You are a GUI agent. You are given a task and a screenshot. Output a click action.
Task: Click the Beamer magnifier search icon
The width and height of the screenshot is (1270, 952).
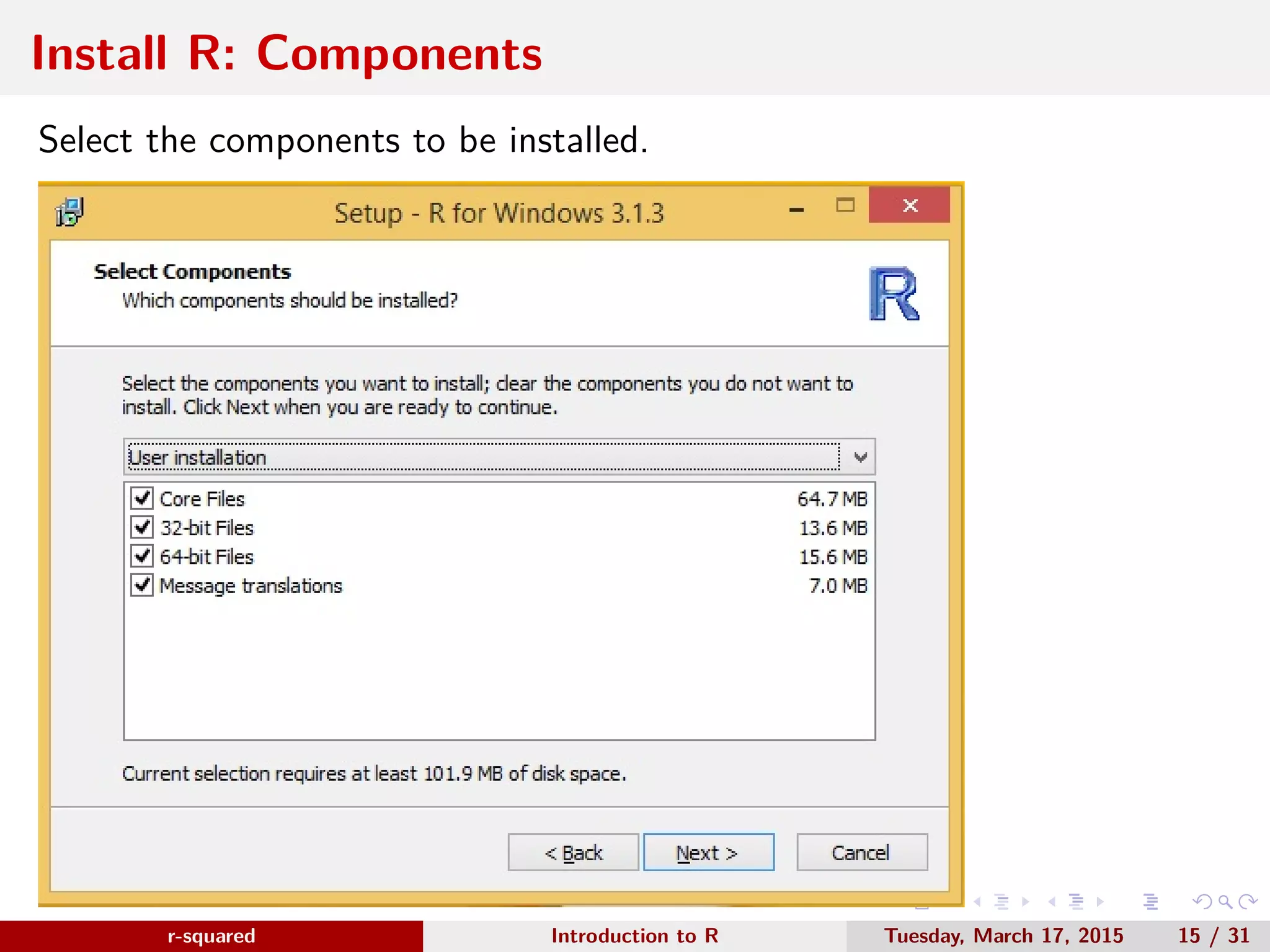1225,901
